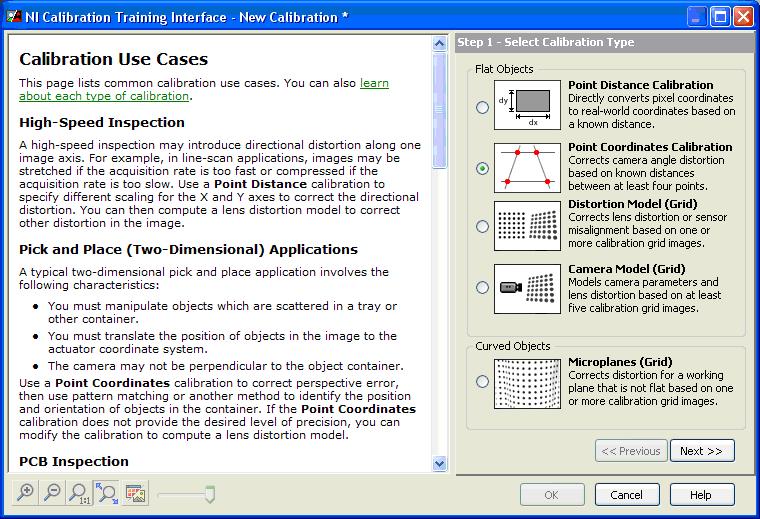Open the image browser icon in bottom toolbar
Viewport: 760px width, 519px height.
click(135, 493)
